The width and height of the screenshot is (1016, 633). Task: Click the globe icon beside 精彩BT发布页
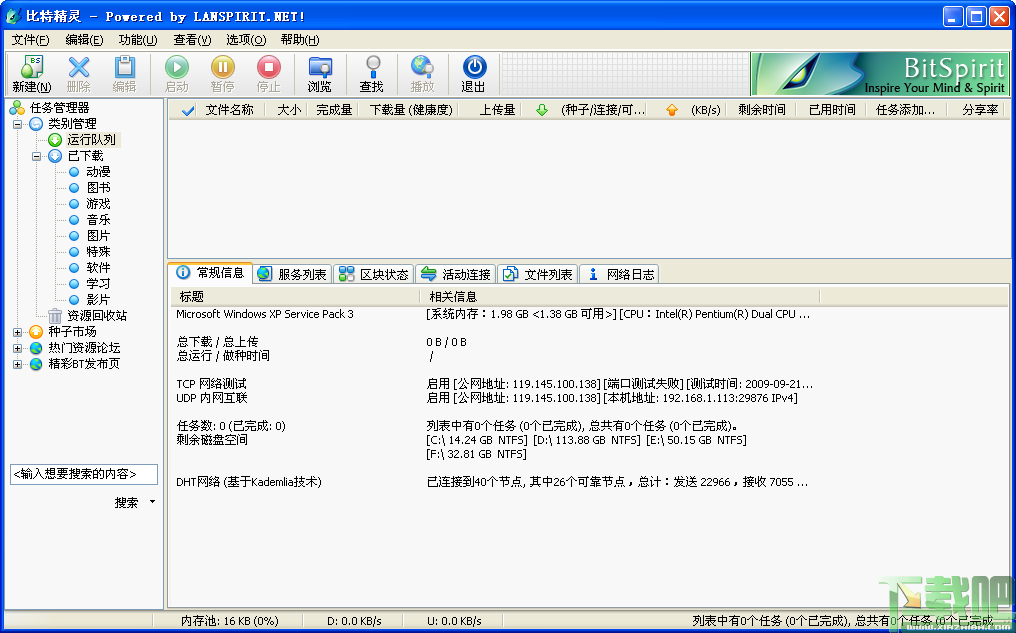[x=36, y=363]
